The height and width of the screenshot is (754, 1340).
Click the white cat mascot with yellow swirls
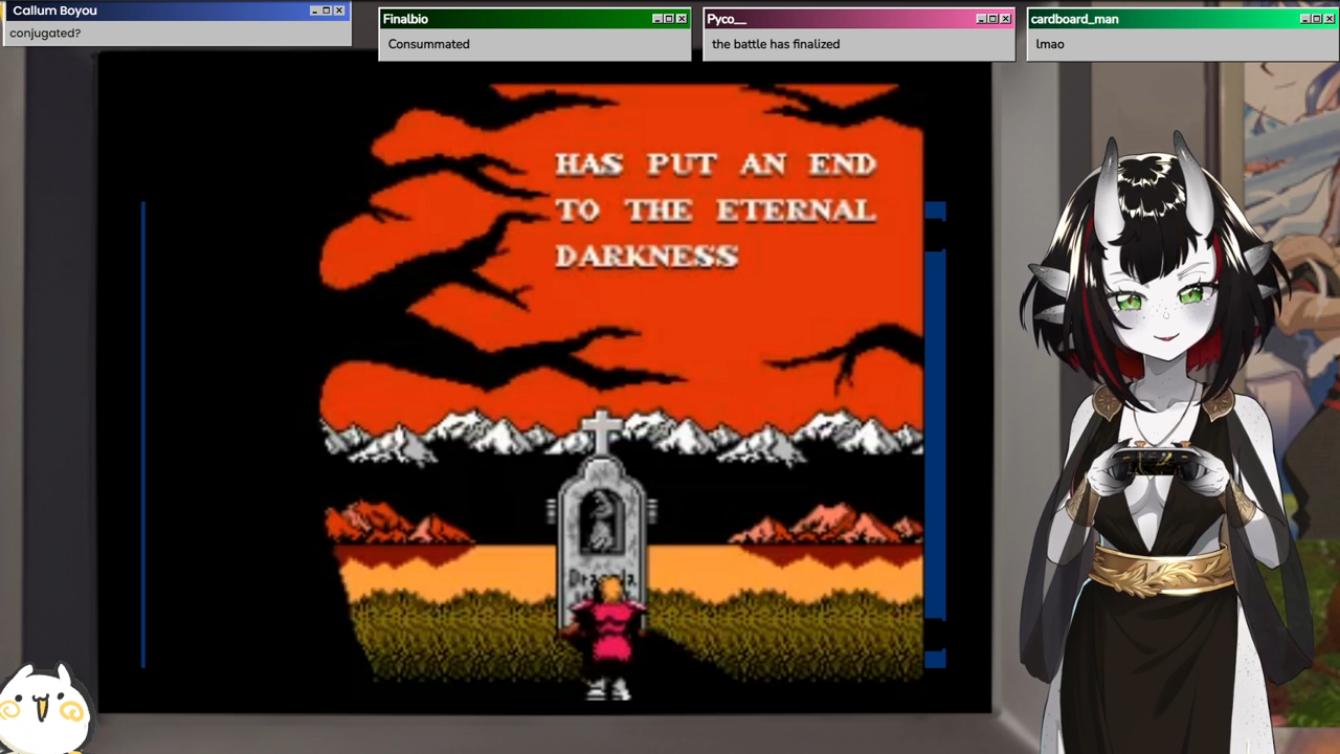[x=45, y=709]
